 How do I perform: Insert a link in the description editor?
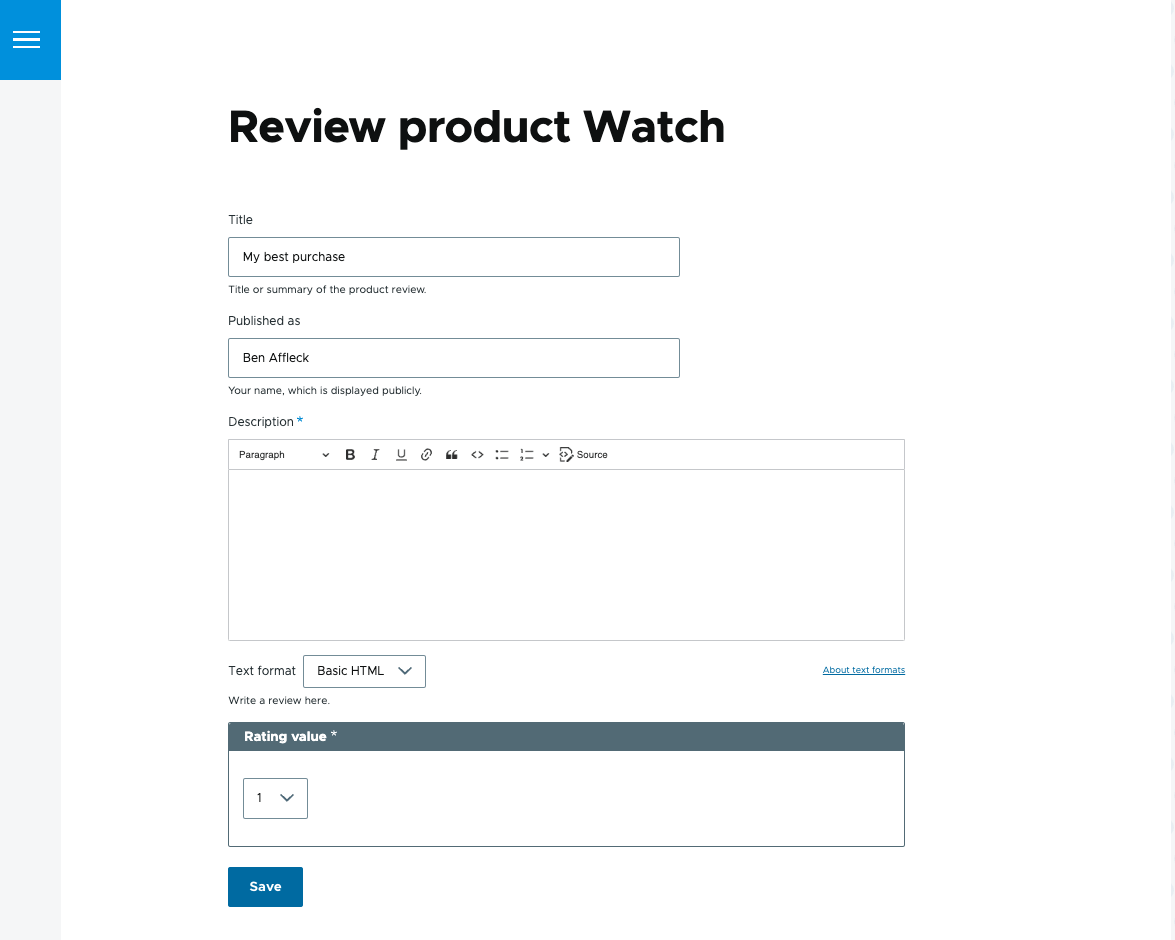(426, 454)
